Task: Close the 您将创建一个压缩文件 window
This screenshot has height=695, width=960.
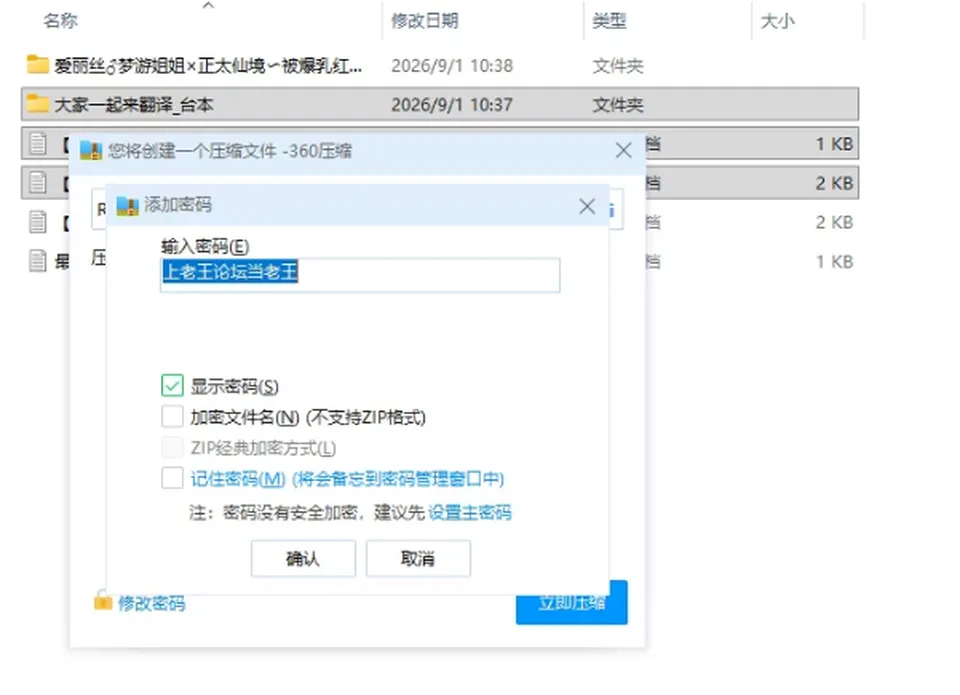Action: click(623, 151)
